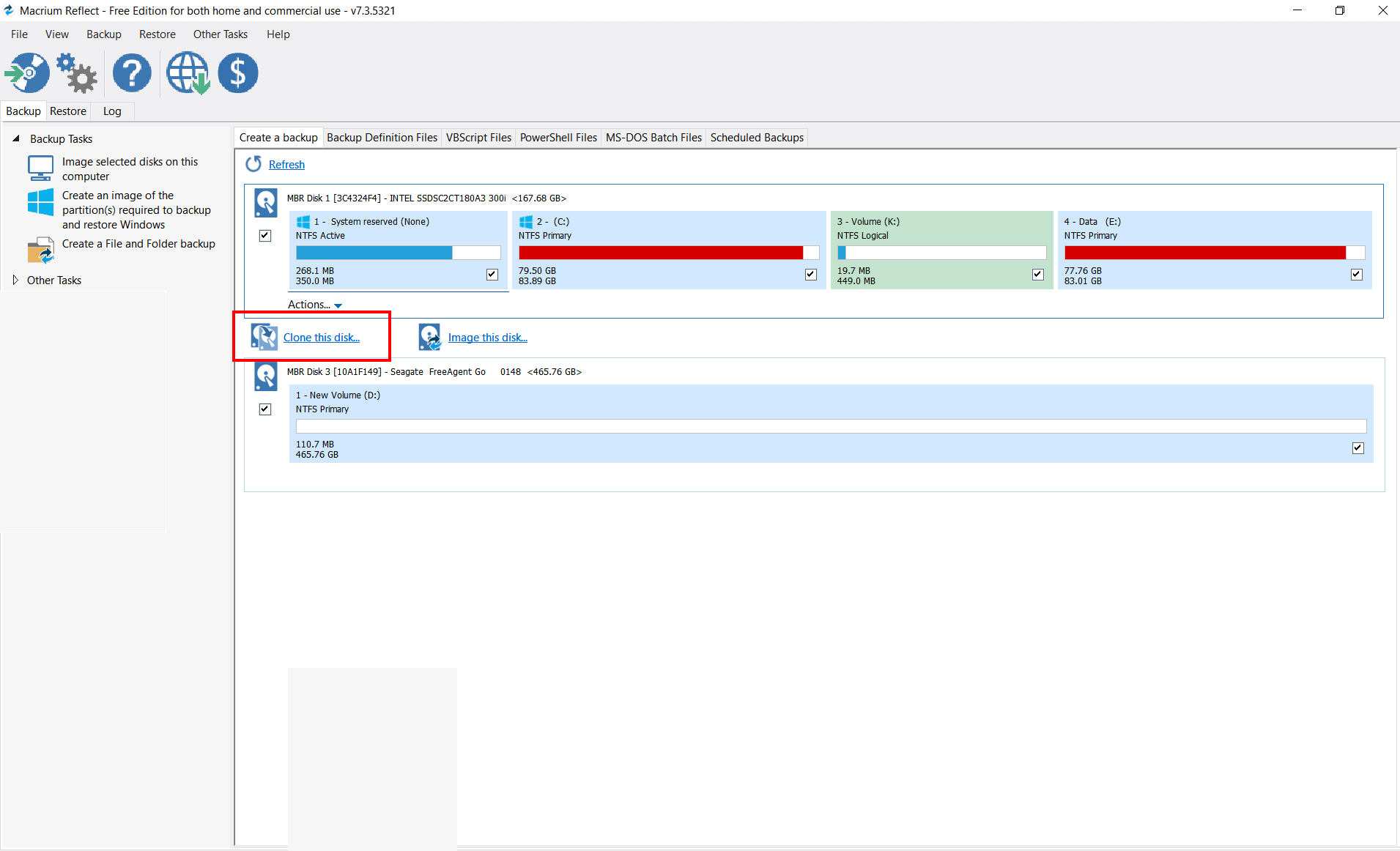Image resolution: width=1400 pixels, height=851 pixels.
Task: Uncheck the C: partition checkbox
Action: [811, 275]
